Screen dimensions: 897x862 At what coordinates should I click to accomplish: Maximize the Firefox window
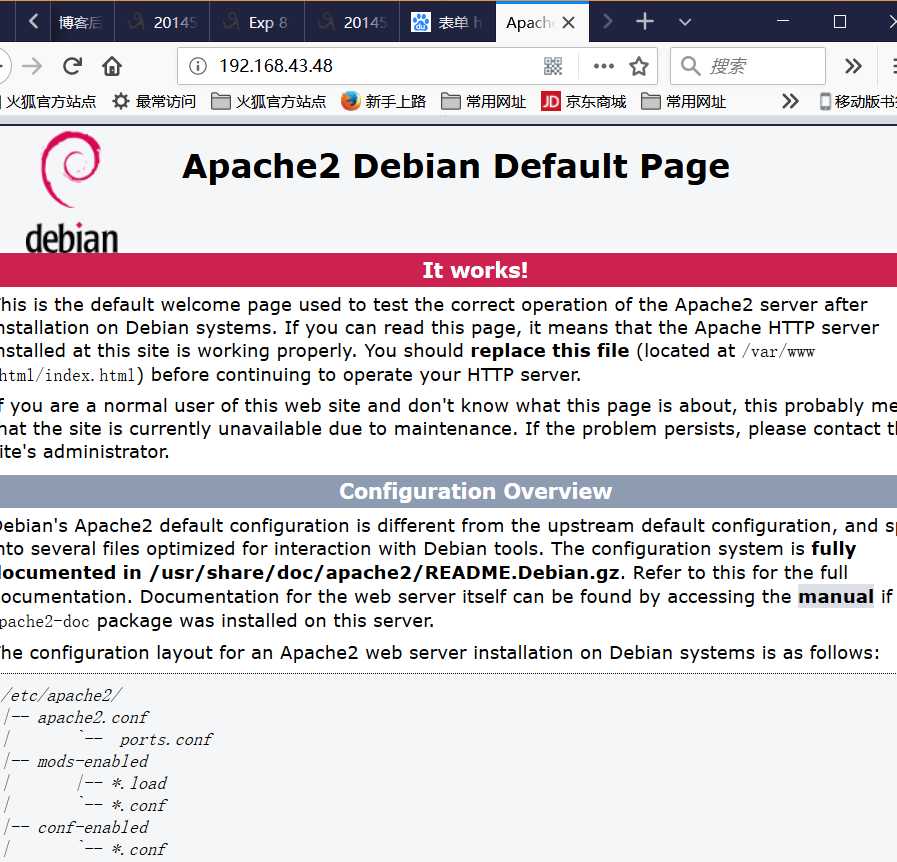tap(840, 22)
